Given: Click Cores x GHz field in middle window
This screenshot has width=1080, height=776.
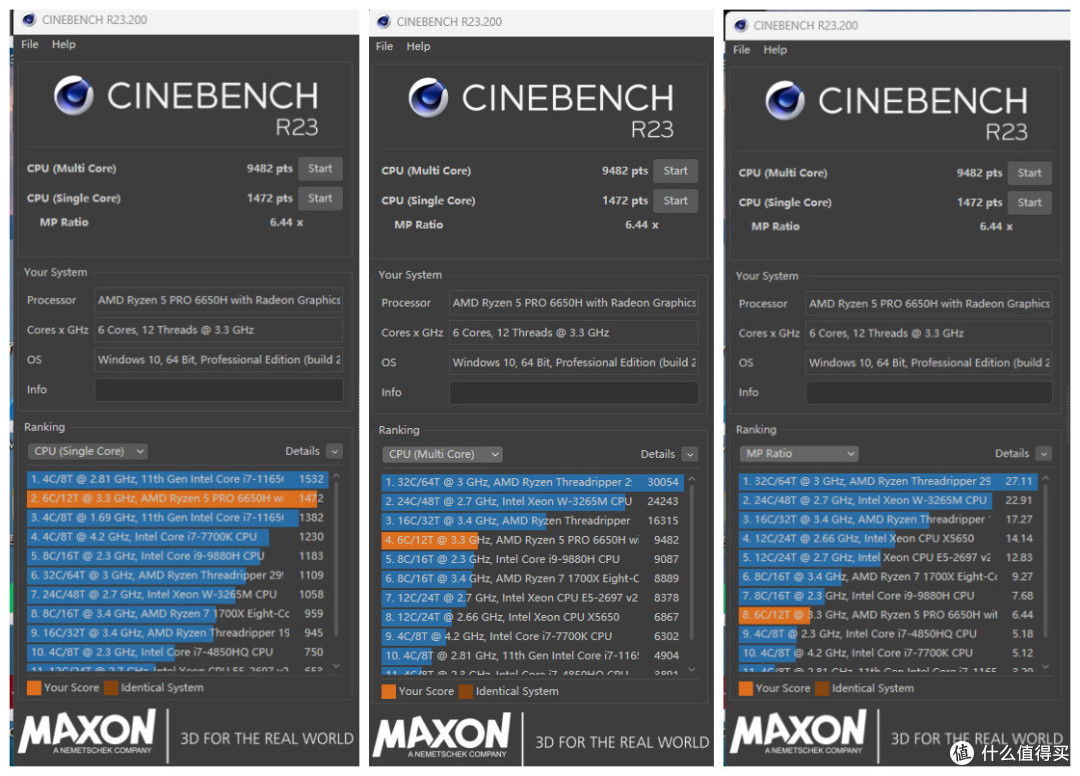Looking at the screenshot, I should tap(574, 333).
